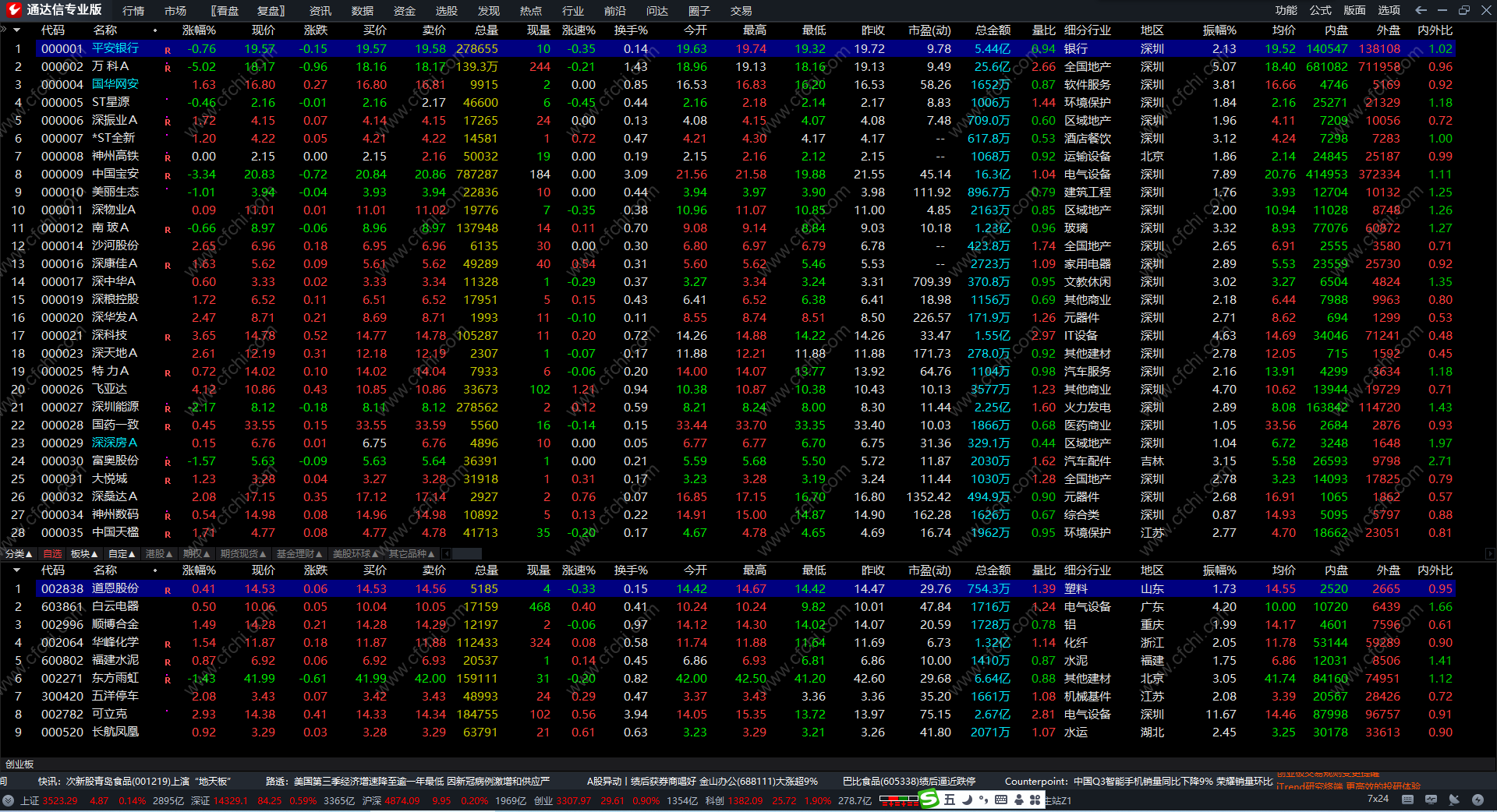Click the R marker in 华峰化学 row
Screen dimensions: 1497x812
point(168,644)
